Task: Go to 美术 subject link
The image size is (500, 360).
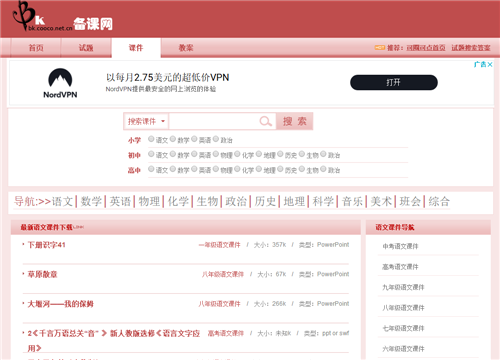Action: (381, 201)
